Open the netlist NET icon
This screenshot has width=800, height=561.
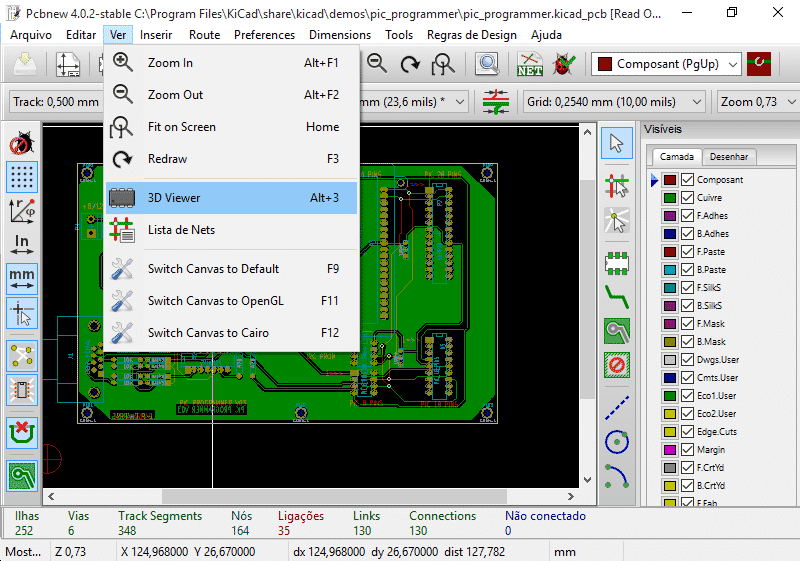tap(530, 64)
